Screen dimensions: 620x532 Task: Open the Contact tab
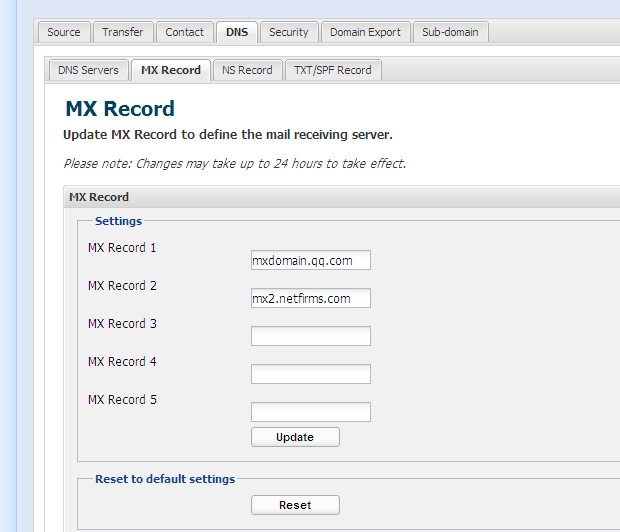tap(185, 32)
